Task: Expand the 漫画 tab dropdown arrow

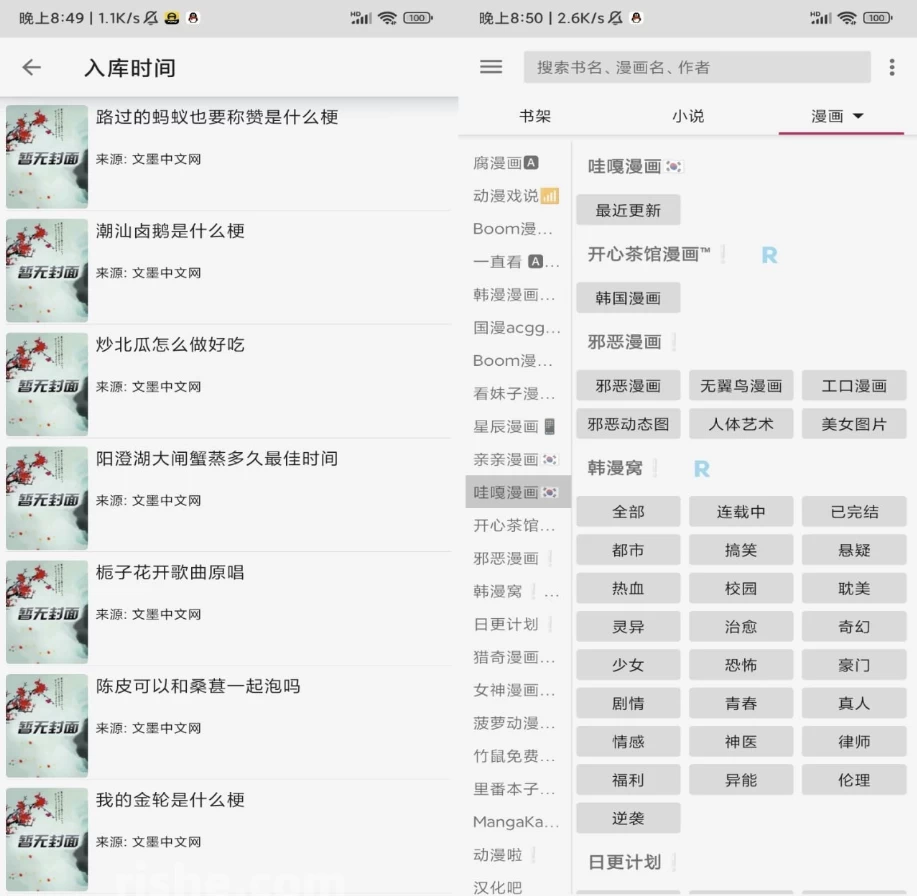Action: [858, 116]
